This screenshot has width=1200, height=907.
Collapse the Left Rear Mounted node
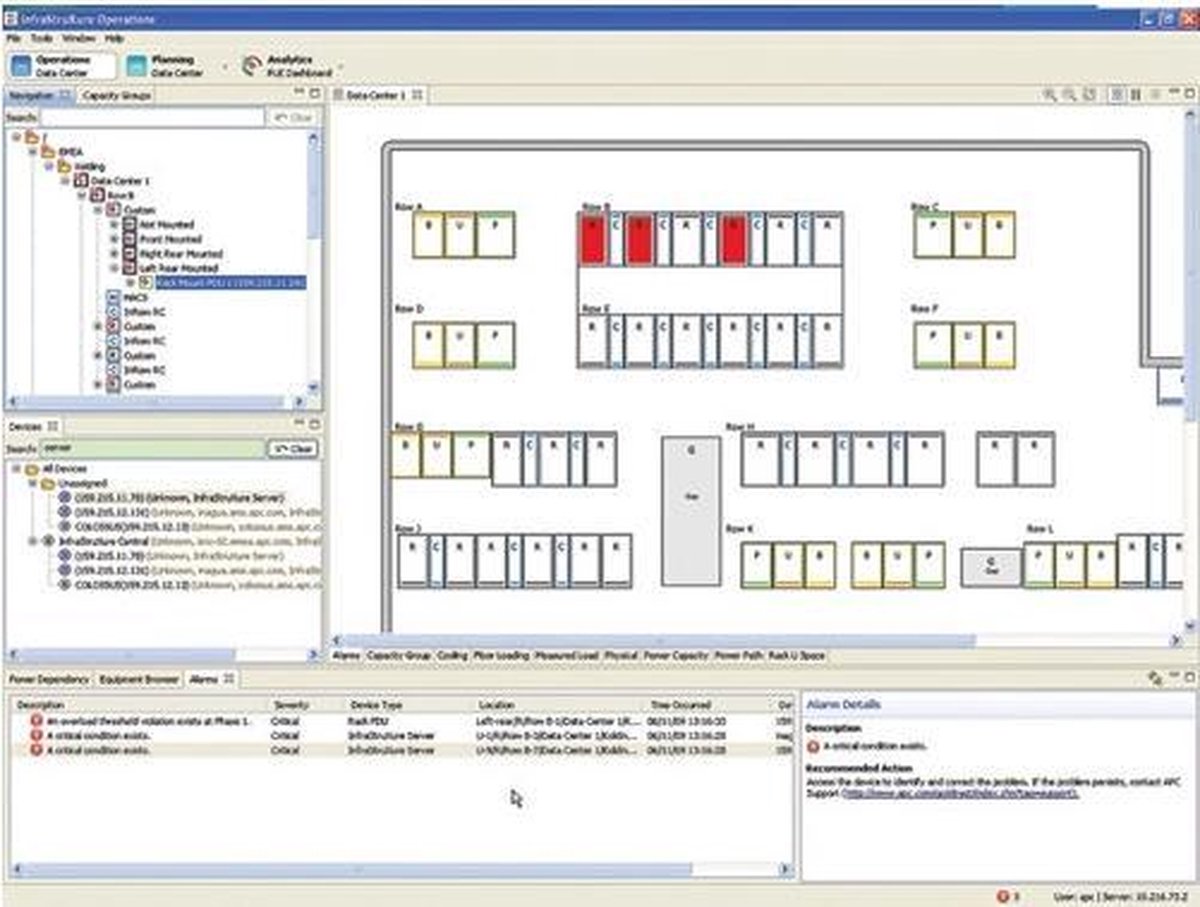(x=114, y=269)
